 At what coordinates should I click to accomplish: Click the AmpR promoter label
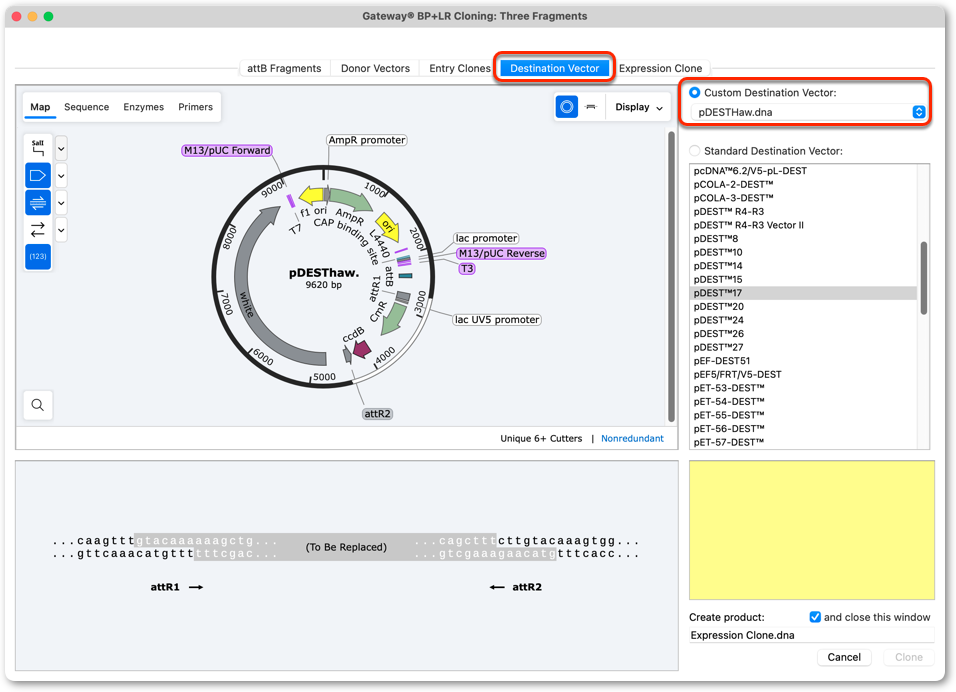tap(366, 140)
